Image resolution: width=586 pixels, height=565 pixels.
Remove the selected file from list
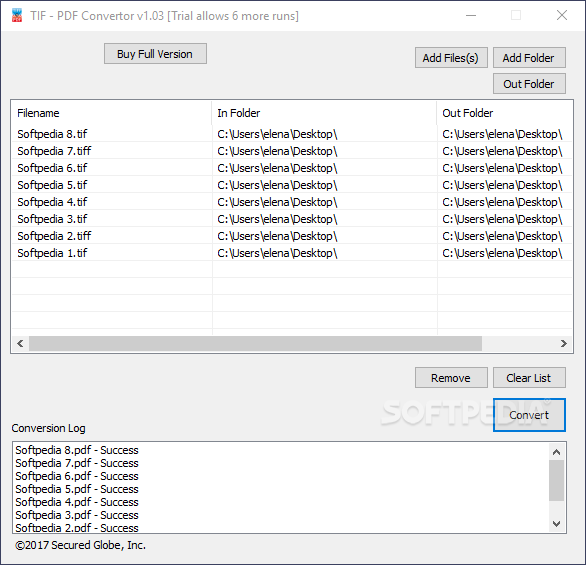click(451, 378)
